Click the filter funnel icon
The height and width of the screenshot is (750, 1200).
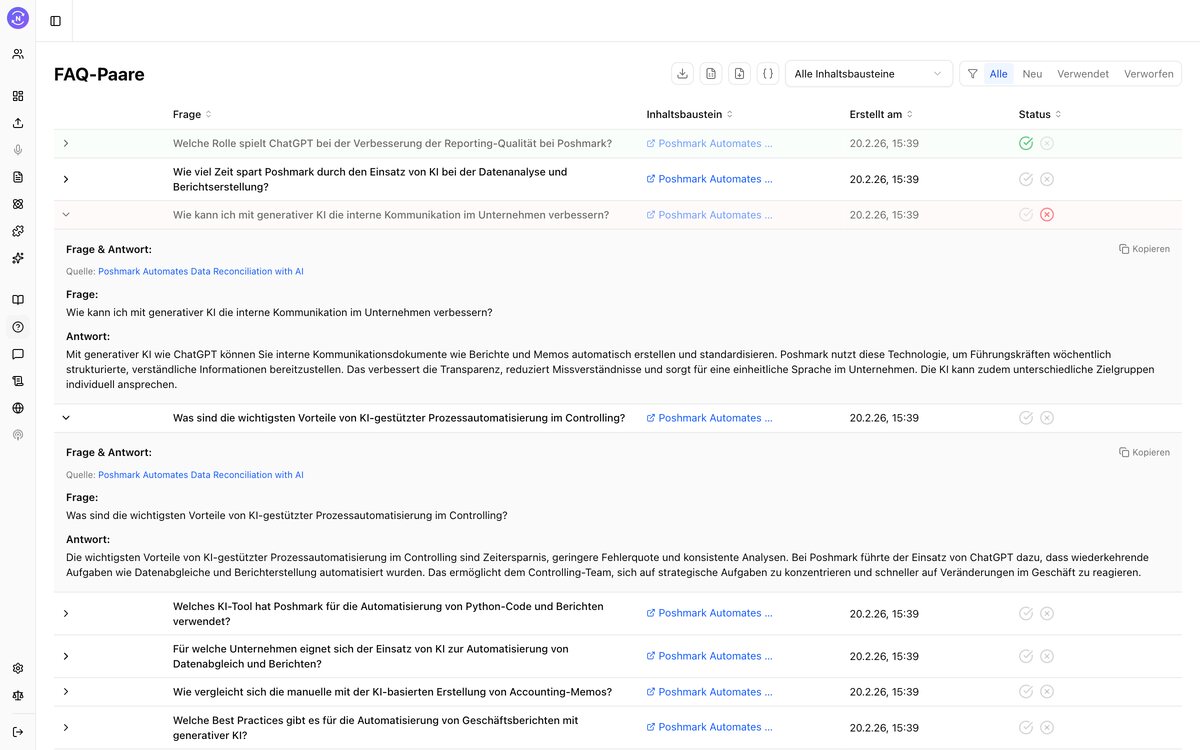click(x=973, y=74)
